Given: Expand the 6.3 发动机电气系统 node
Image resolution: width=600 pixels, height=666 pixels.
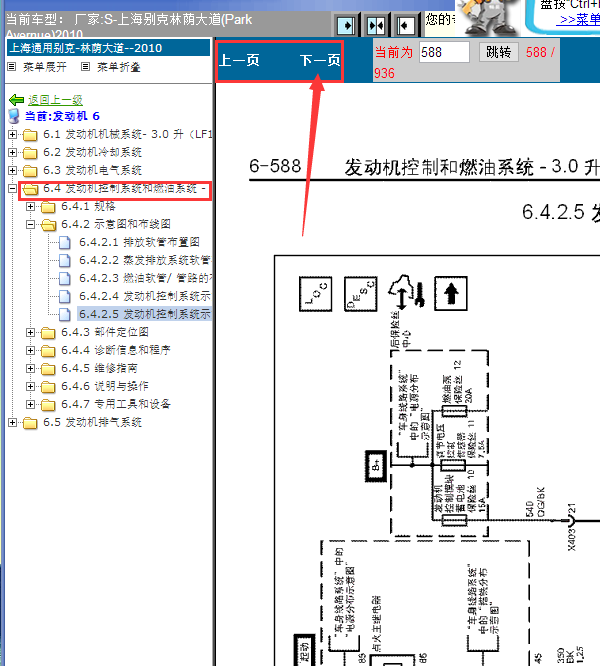Looking at the screenshot, I should pyautogui.click(x=12, y=170).
